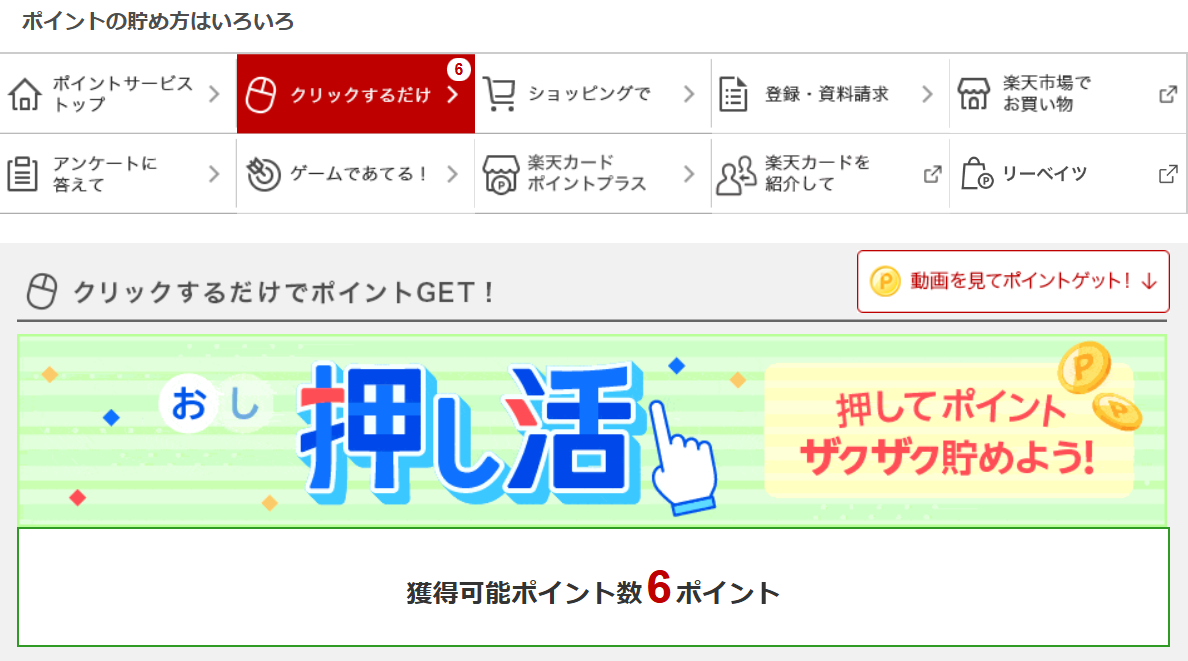This screenshot has height=661, width=1188.
Task: Click the 押し活 banner image
Action: (x=592, y=431)
